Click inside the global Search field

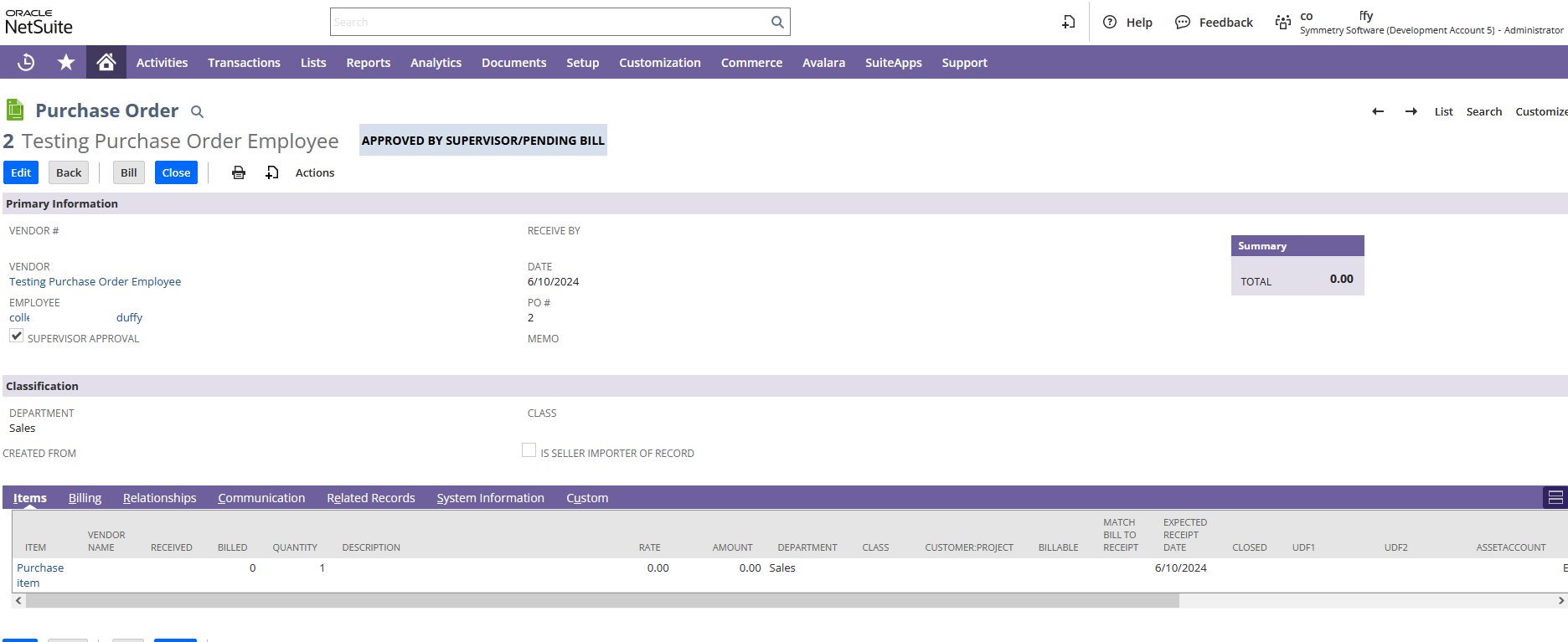coord(549,22)
